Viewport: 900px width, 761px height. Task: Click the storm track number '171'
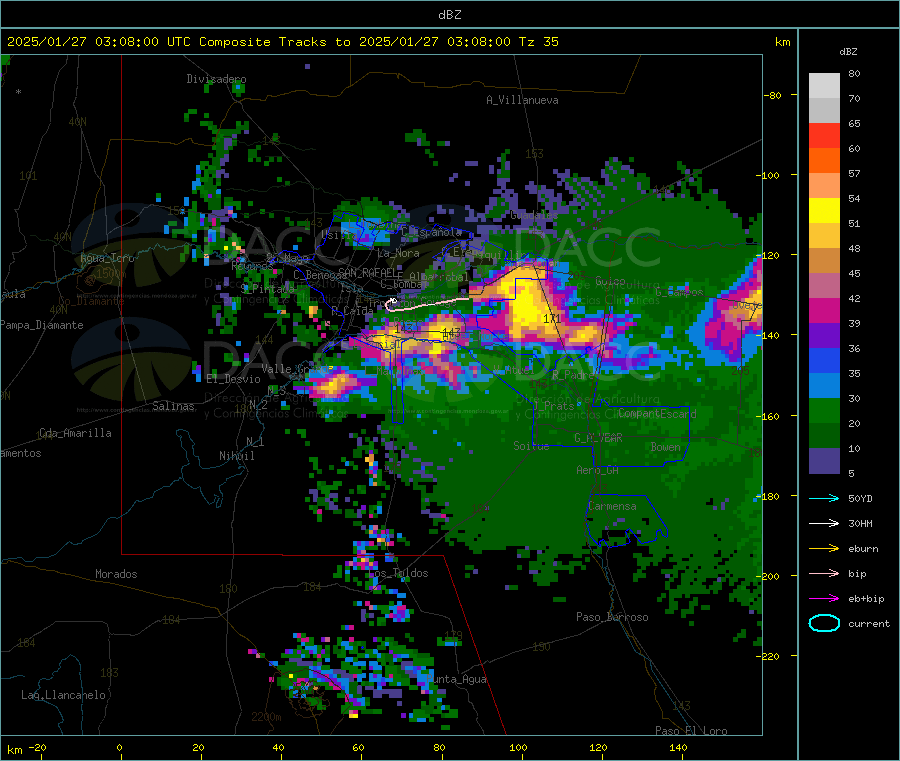click(552, 318)
